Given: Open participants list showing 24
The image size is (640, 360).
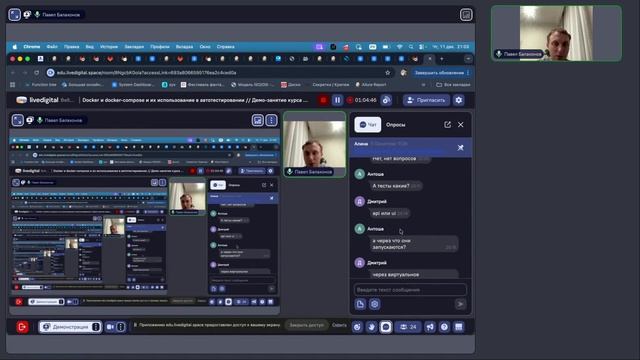Looking at the screenshot, I should 408,327.
